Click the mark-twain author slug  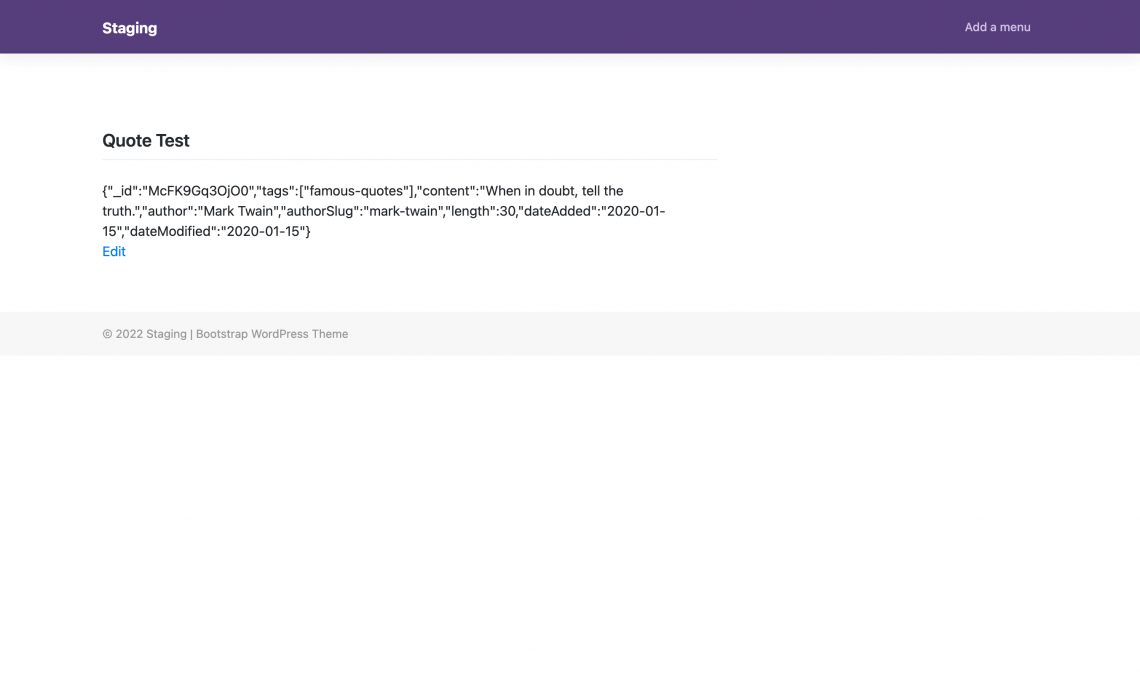(404, 210)
